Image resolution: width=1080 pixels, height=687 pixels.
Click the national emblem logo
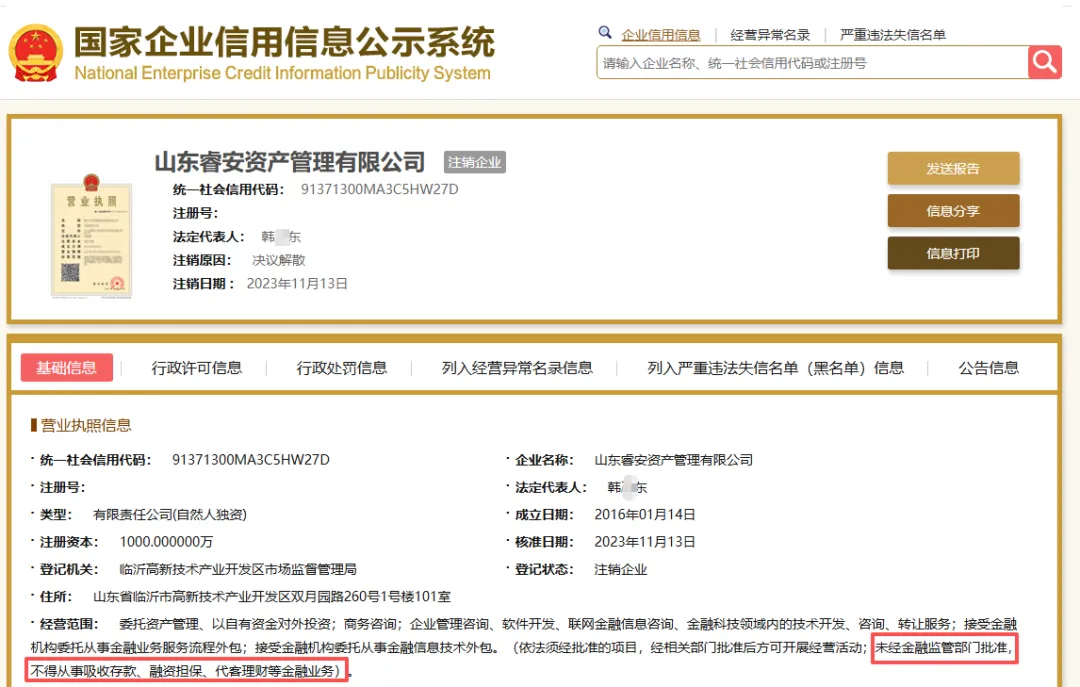coord(36,53)
